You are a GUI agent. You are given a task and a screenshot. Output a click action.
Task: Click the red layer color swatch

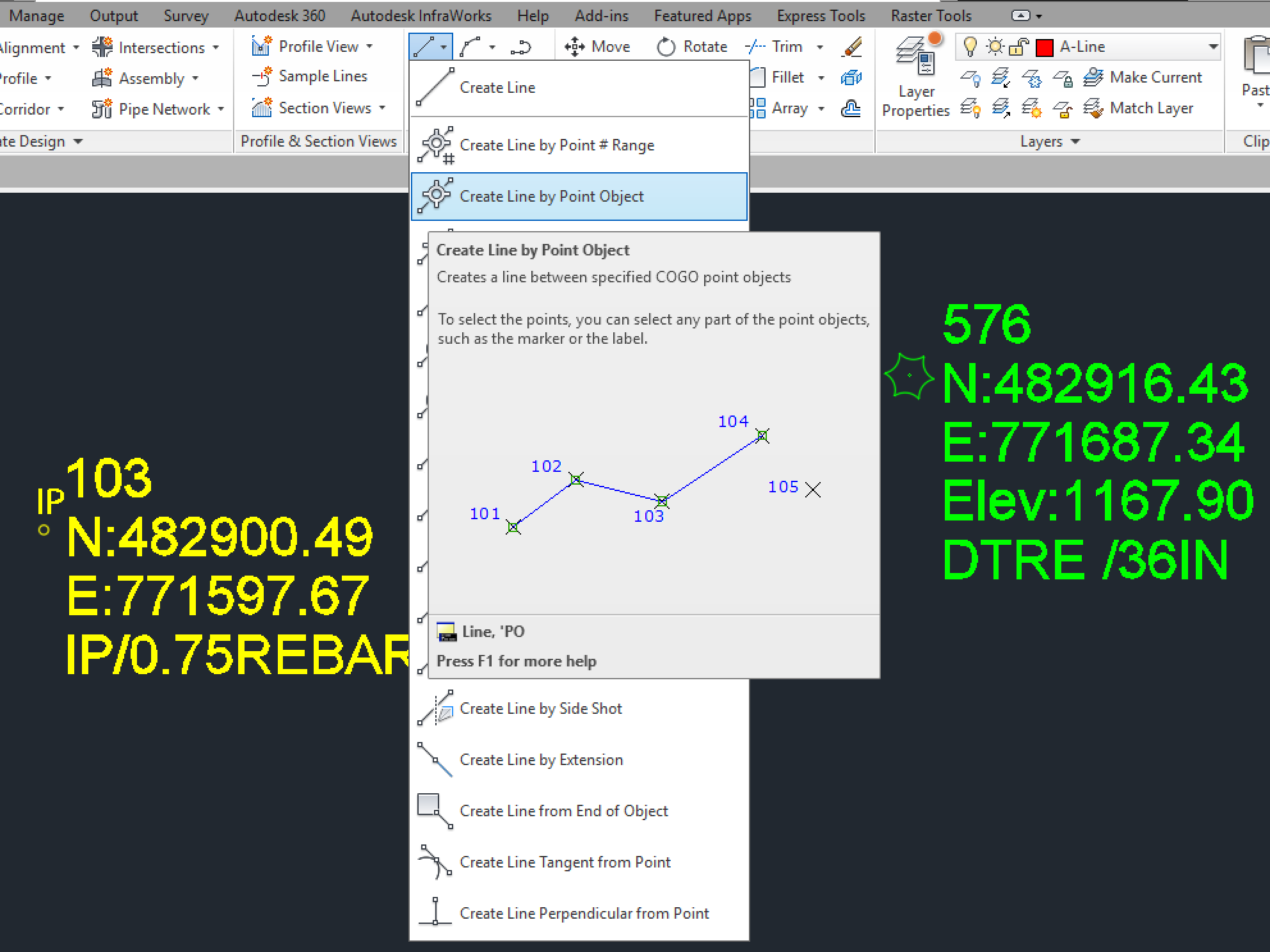coord(1044,46)
